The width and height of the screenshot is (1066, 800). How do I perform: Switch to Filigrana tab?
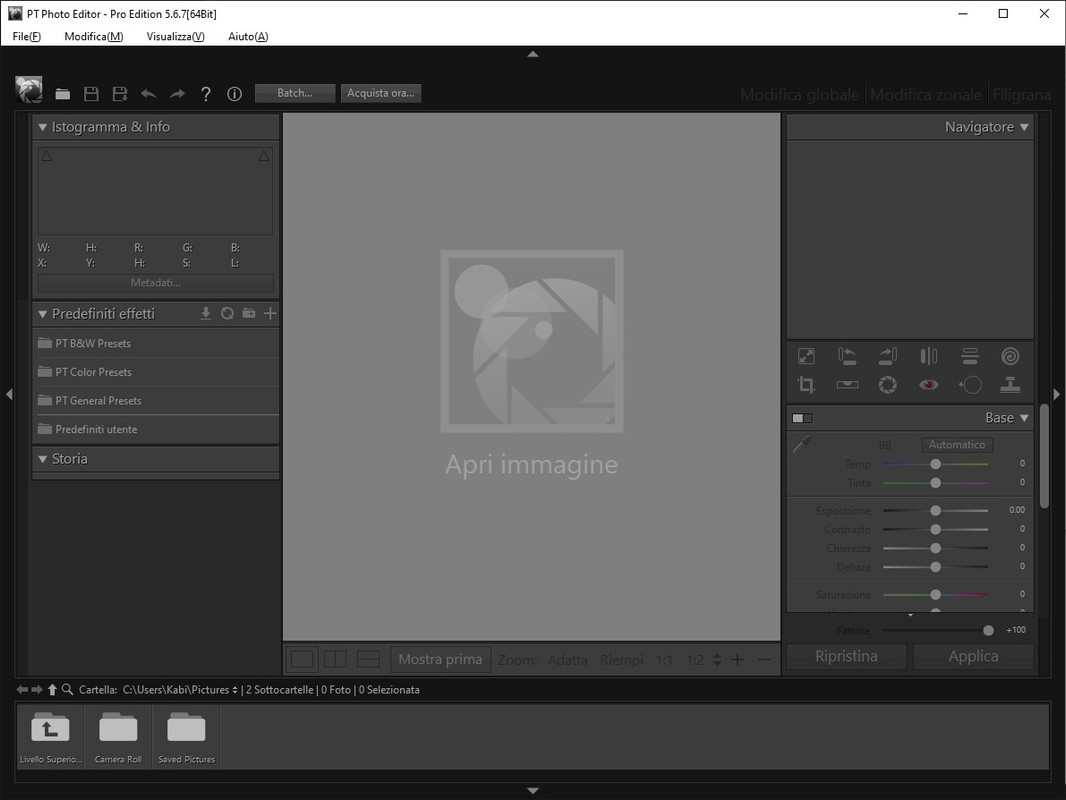click(x=1022, y=94)
